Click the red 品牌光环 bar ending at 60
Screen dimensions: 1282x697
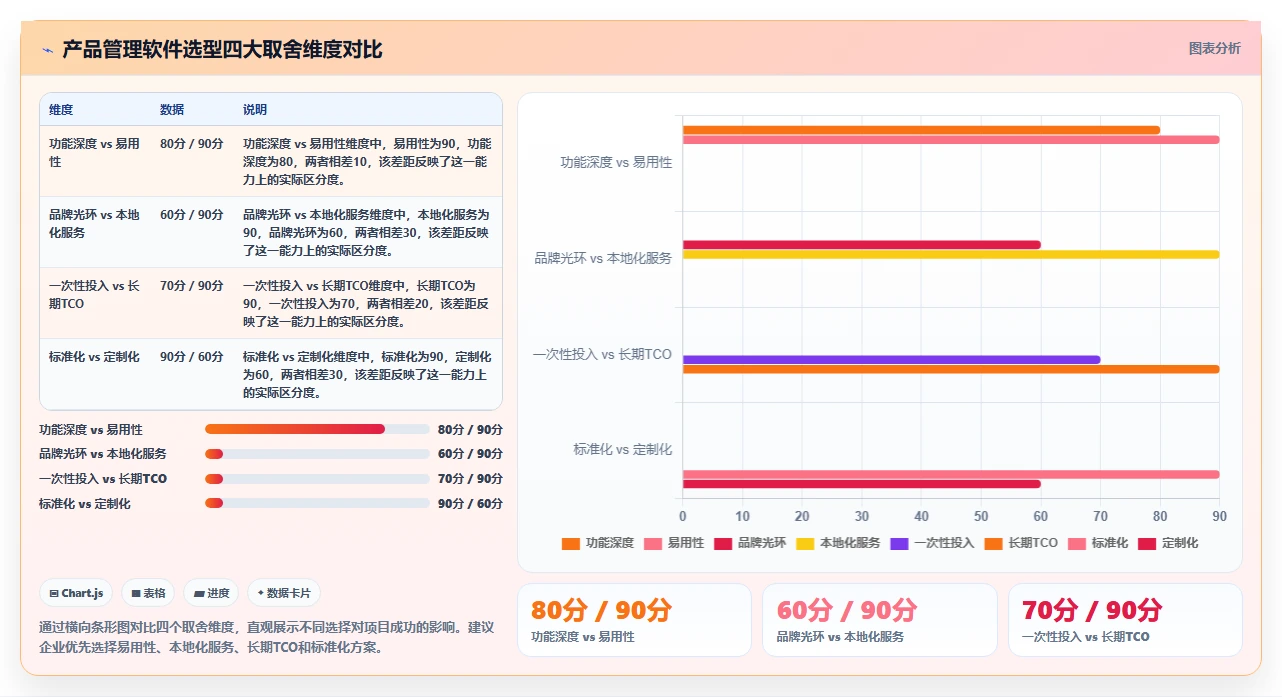[x=861, y=245]
